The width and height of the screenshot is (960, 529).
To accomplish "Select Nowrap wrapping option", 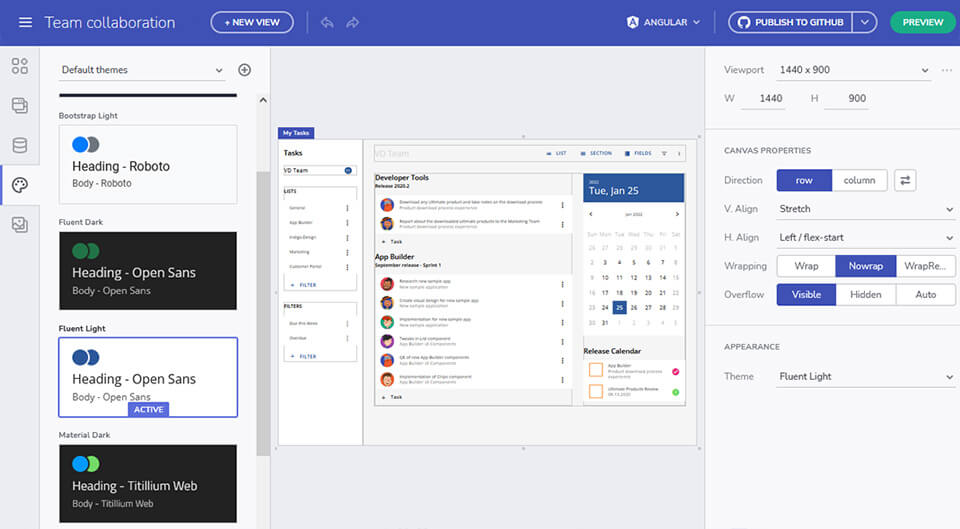I will pos(866,266).
